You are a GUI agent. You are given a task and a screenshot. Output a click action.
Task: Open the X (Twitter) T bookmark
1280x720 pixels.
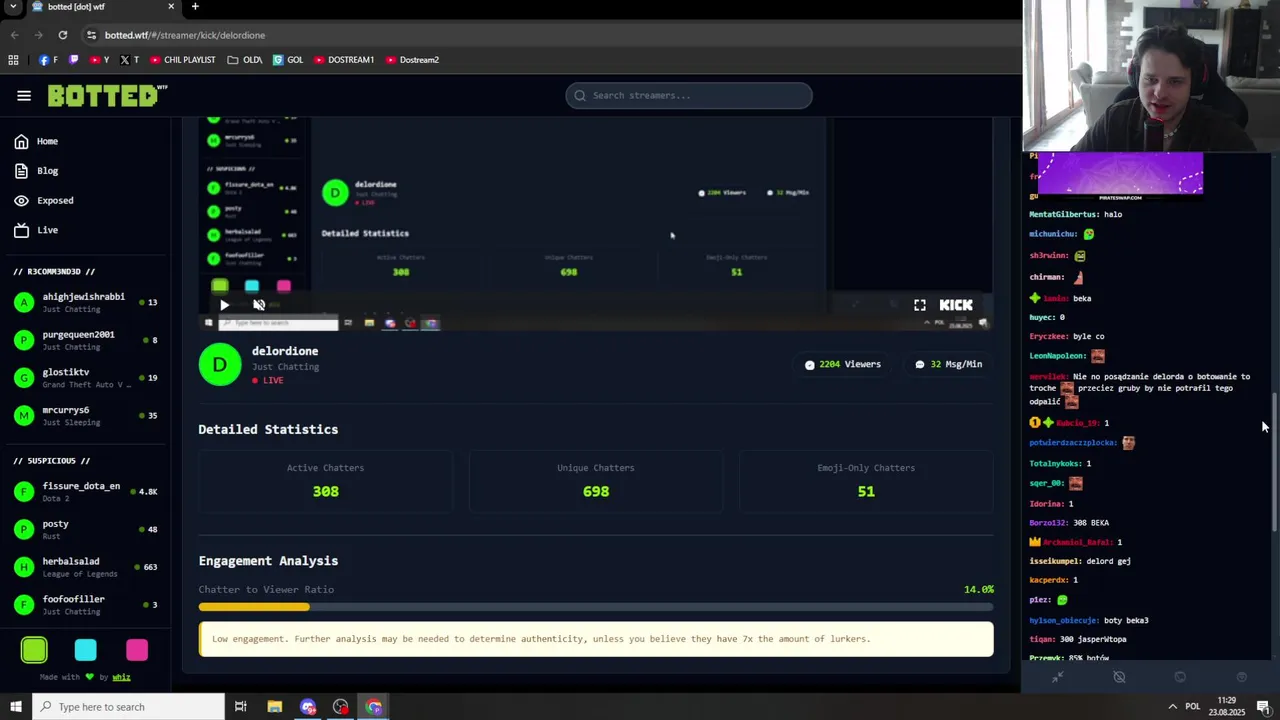click(x=129, y=60)
